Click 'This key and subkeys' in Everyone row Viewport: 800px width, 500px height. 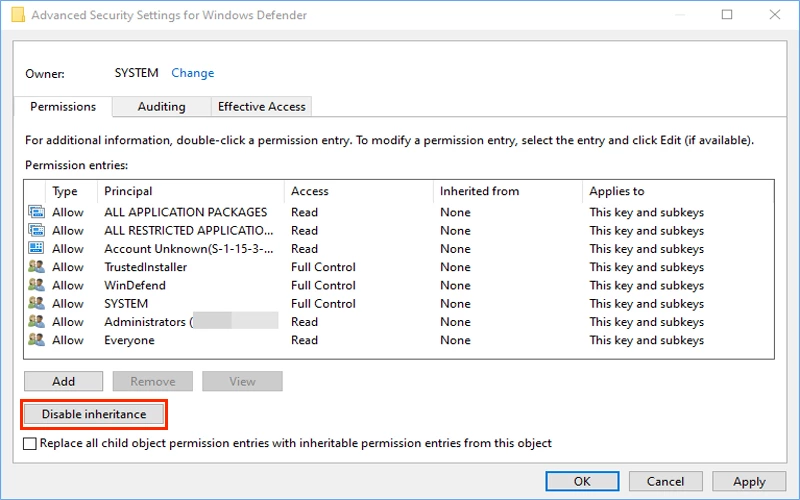pos(646,340)
